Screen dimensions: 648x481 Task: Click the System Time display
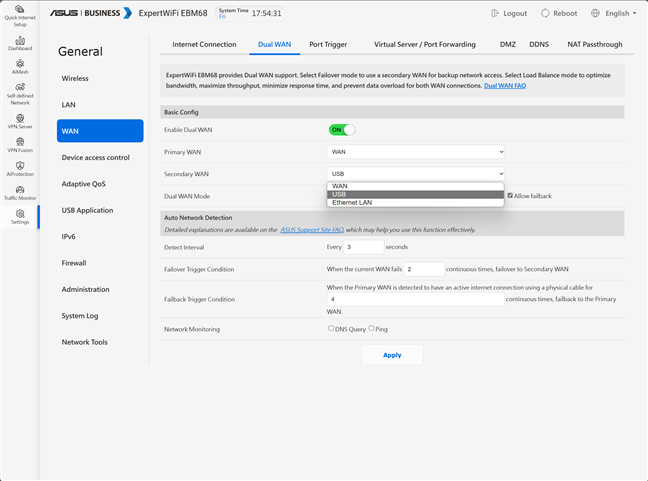tap(250, 13)
